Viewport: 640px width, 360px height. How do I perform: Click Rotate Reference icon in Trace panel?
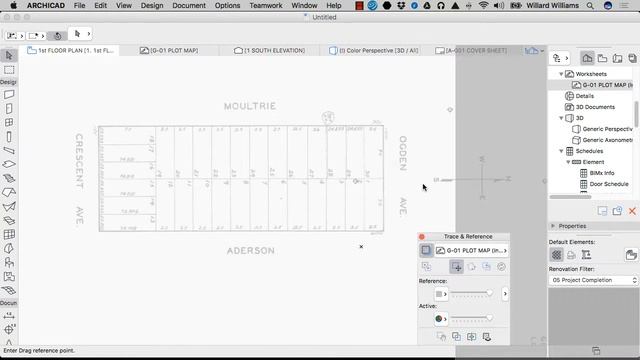click(x=472, y=267)
